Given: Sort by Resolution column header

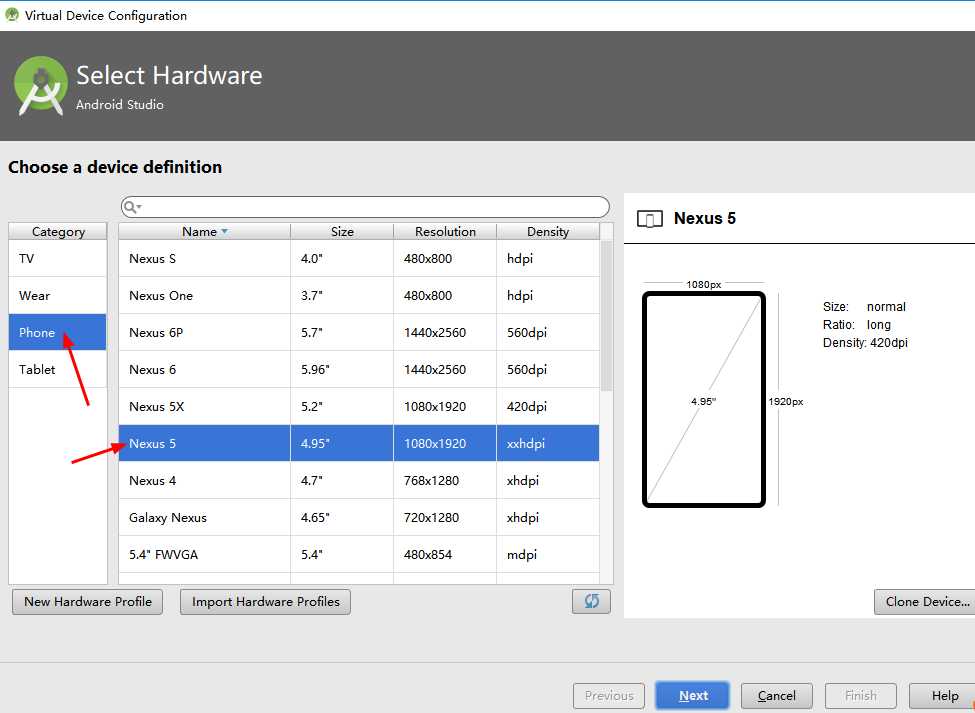Looking at the screenshot, I should 445,231.
